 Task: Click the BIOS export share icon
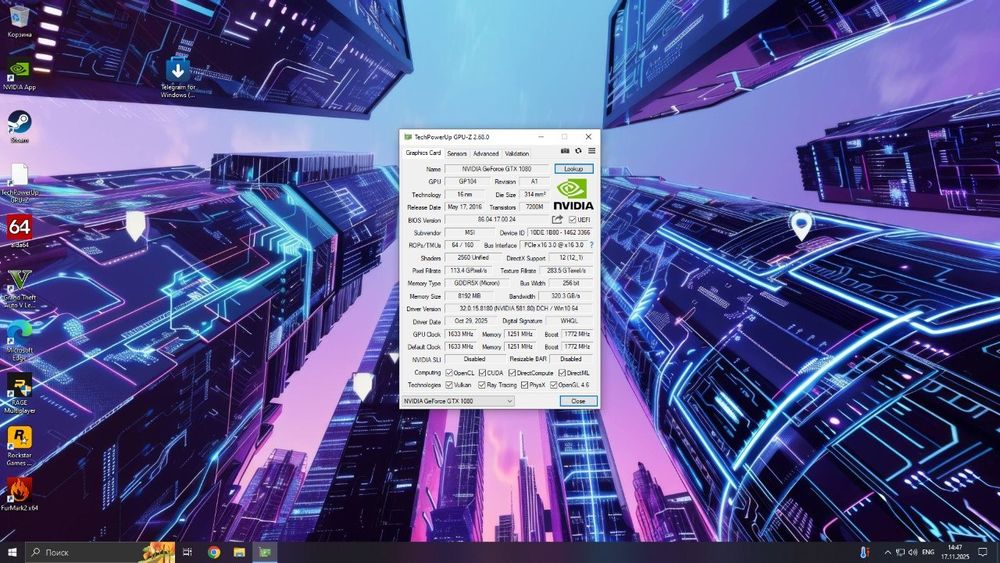coord(557,219)
